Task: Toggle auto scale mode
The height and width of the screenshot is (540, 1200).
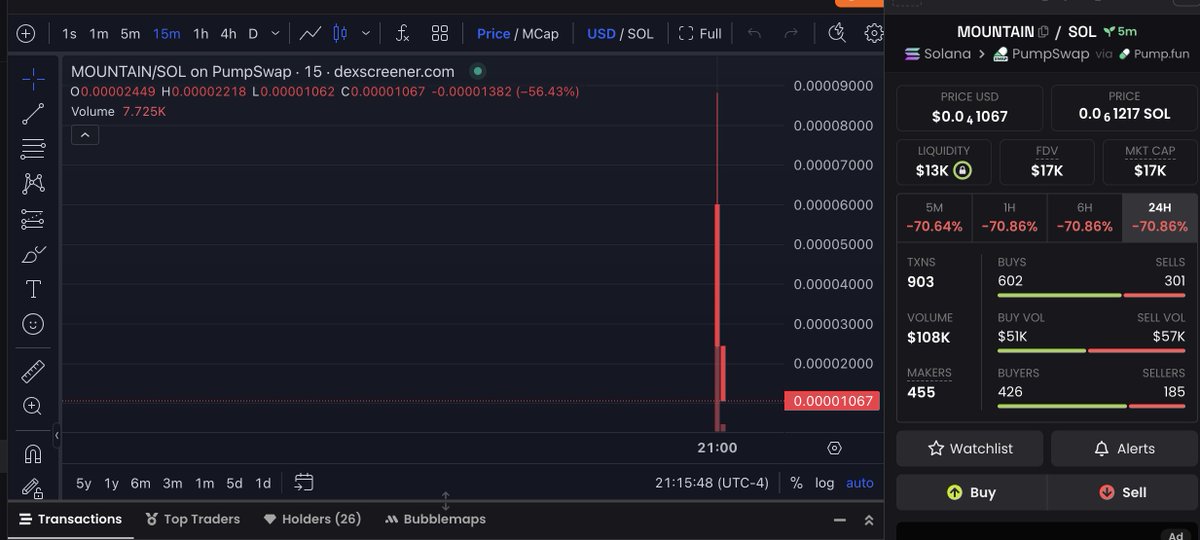Action: click(860, 483)
